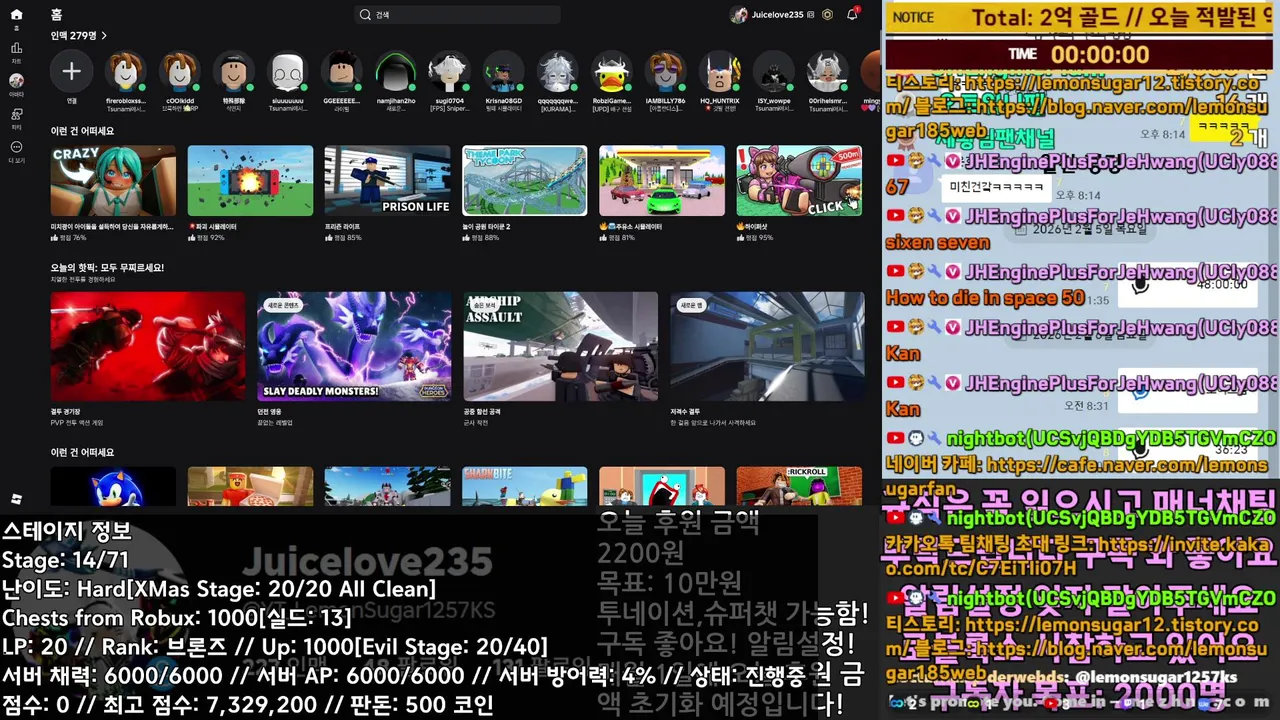Image resolution: width=1280 pixels, height=720 pixels.
Task: Click the plus button to add connections
Action: (x=72, y=71)
